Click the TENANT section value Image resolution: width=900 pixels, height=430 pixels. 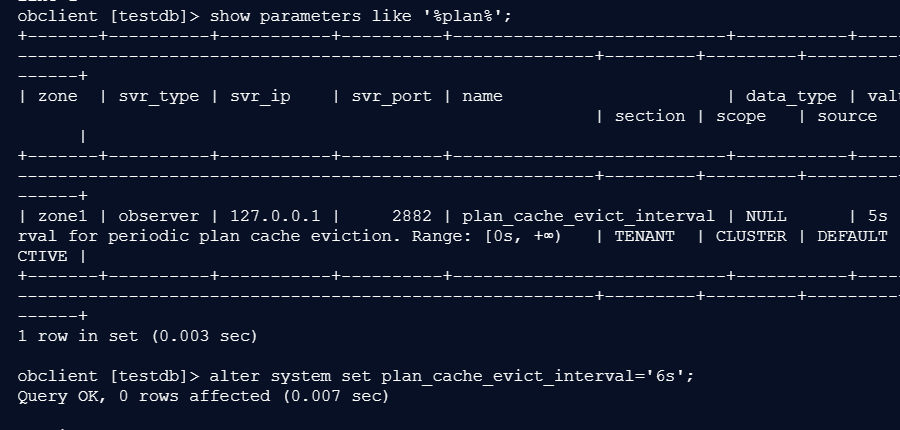click(645, 236)
